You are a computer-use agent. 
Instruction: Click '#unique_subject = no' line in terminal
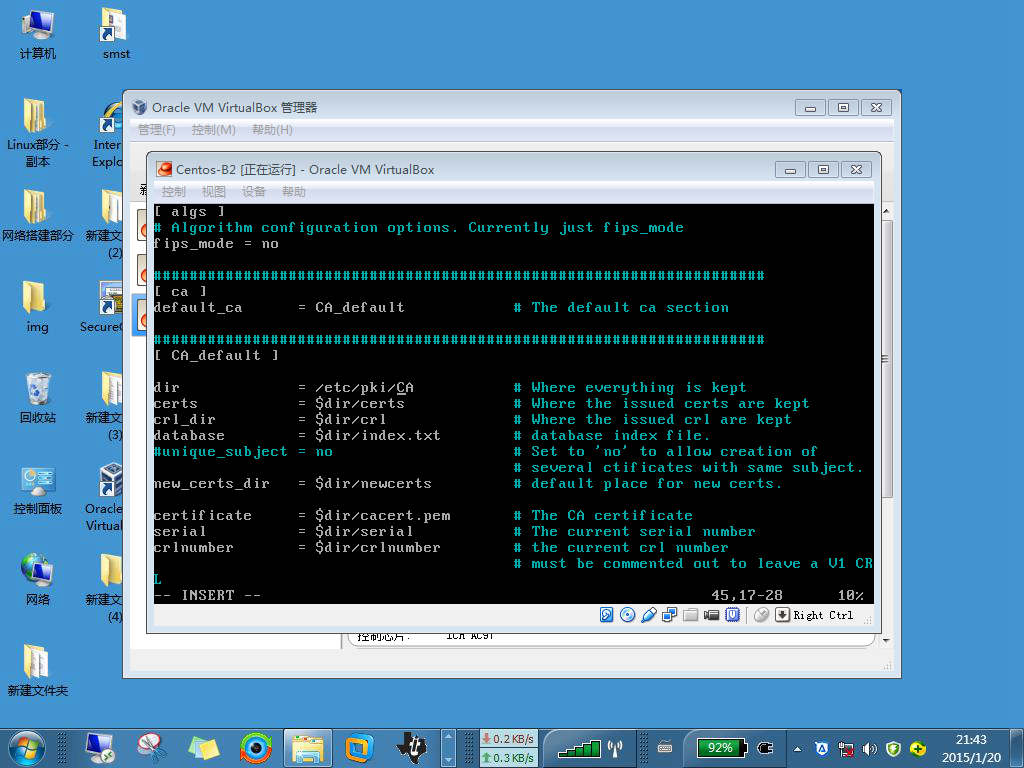[x=243, y=451]
